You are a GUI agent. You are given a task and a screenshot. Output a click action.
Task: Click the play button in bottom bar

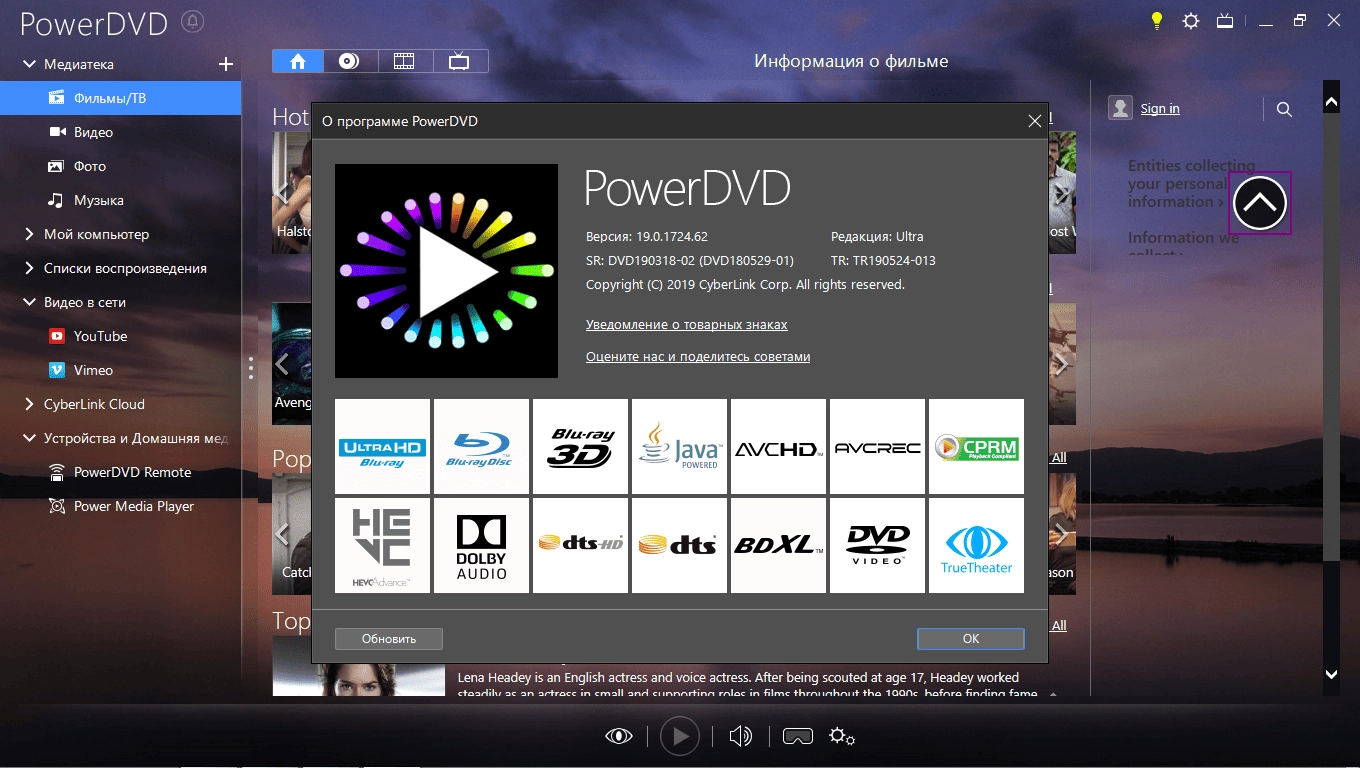[680, 737]
